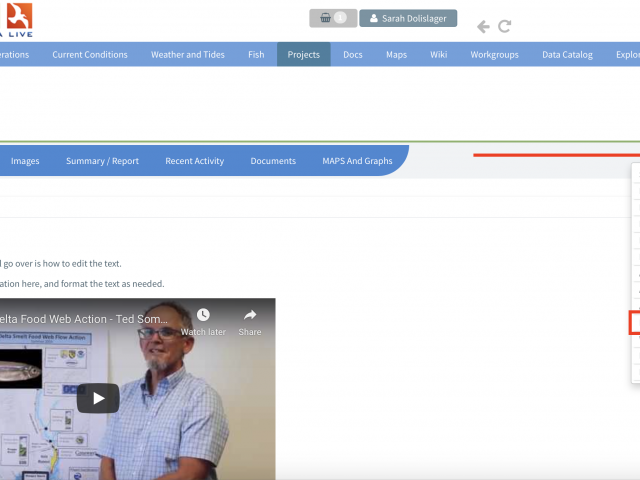
Task: Click the orange bird logo
Action: coord(20,16)
